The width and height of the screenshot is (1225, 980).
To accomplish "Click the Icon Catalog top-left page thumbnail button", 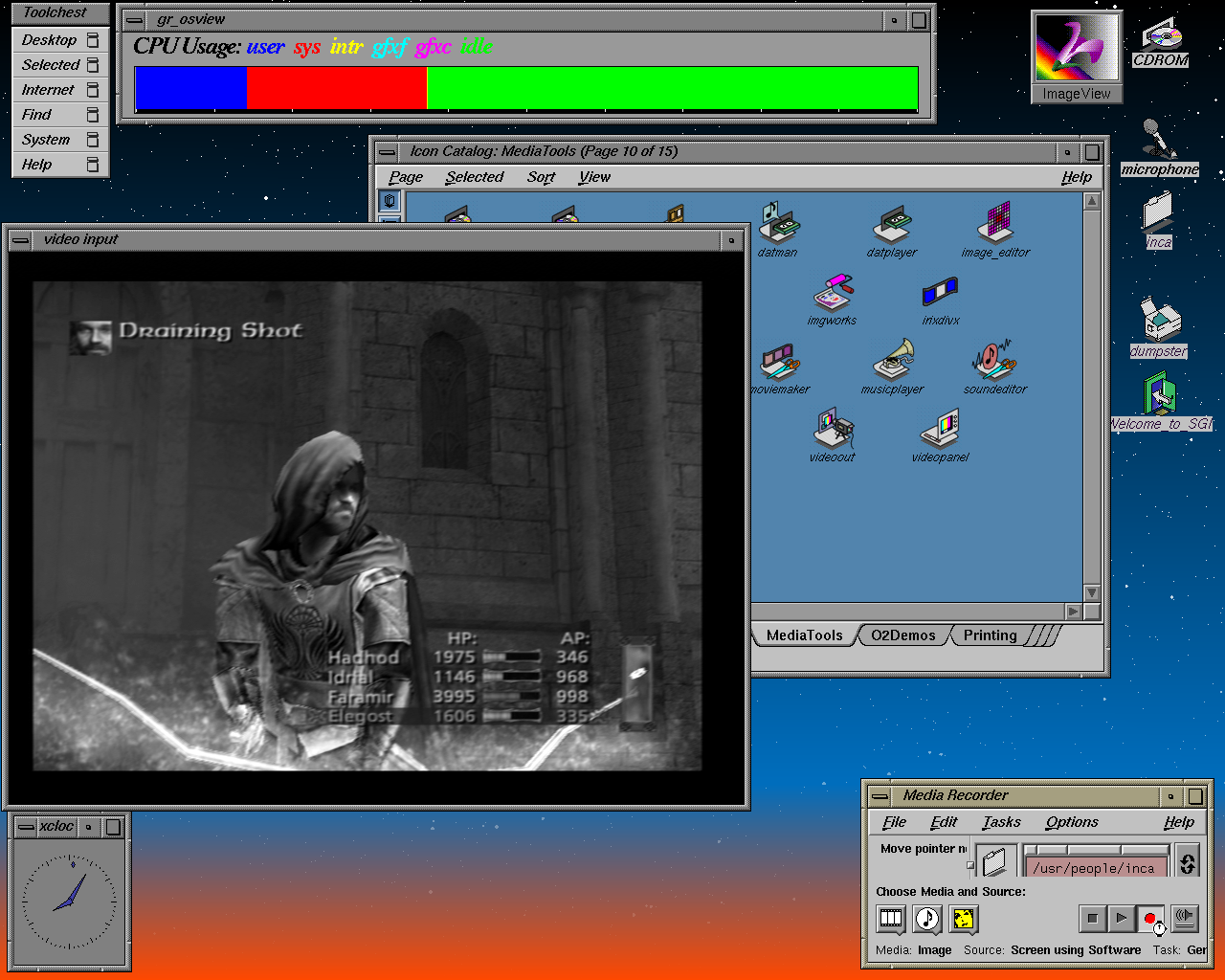I will 390,200.
